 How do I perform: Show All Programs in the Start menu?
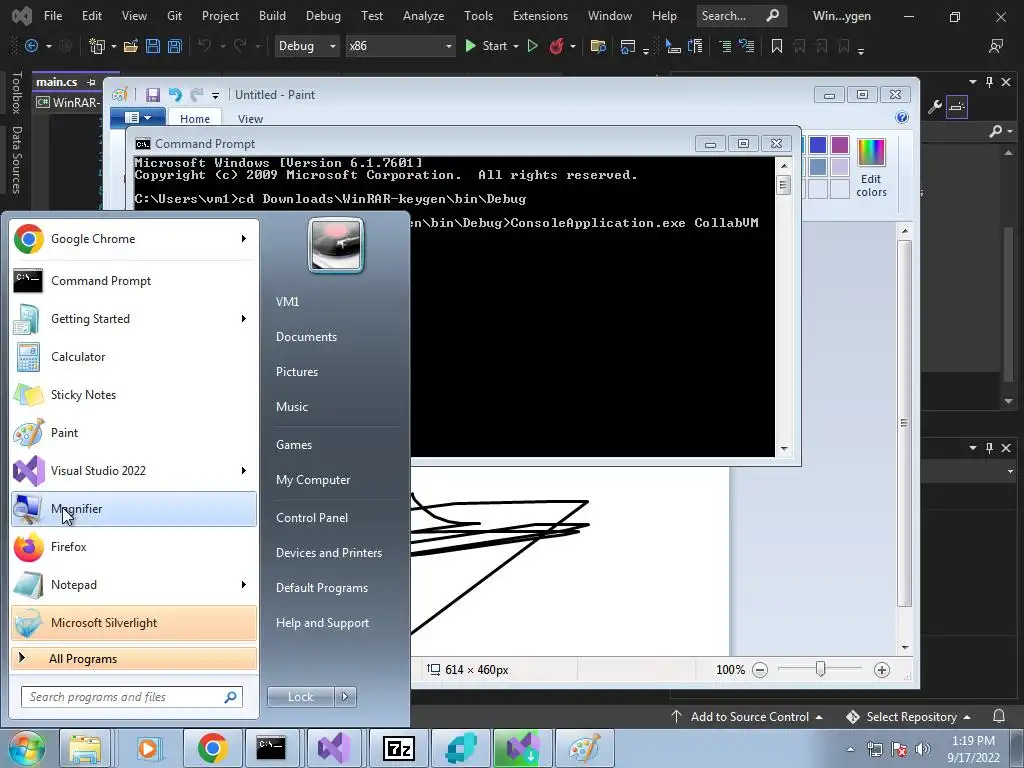(134, 658)
